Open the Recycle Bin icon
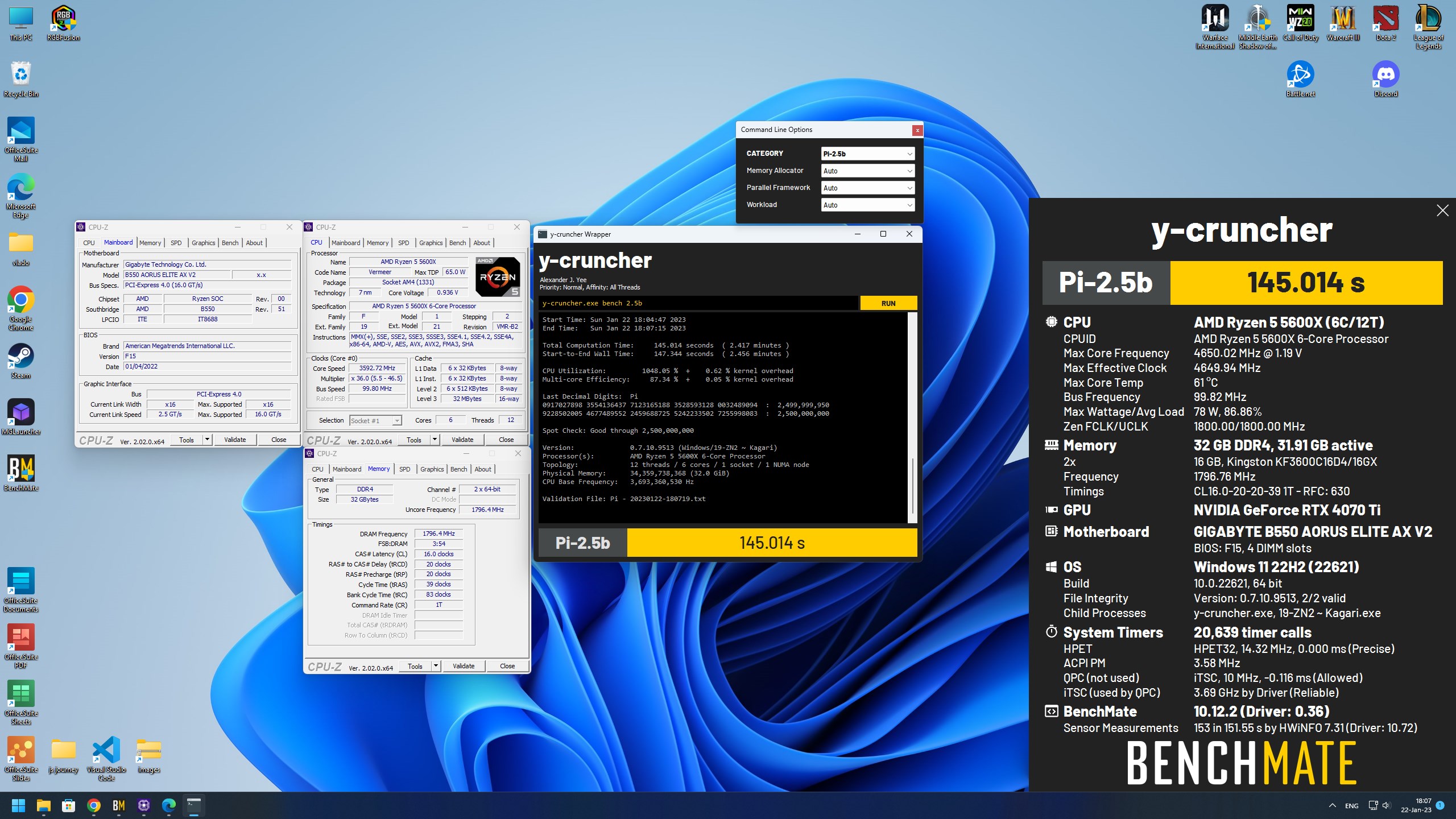 click(x=21, y=80)
